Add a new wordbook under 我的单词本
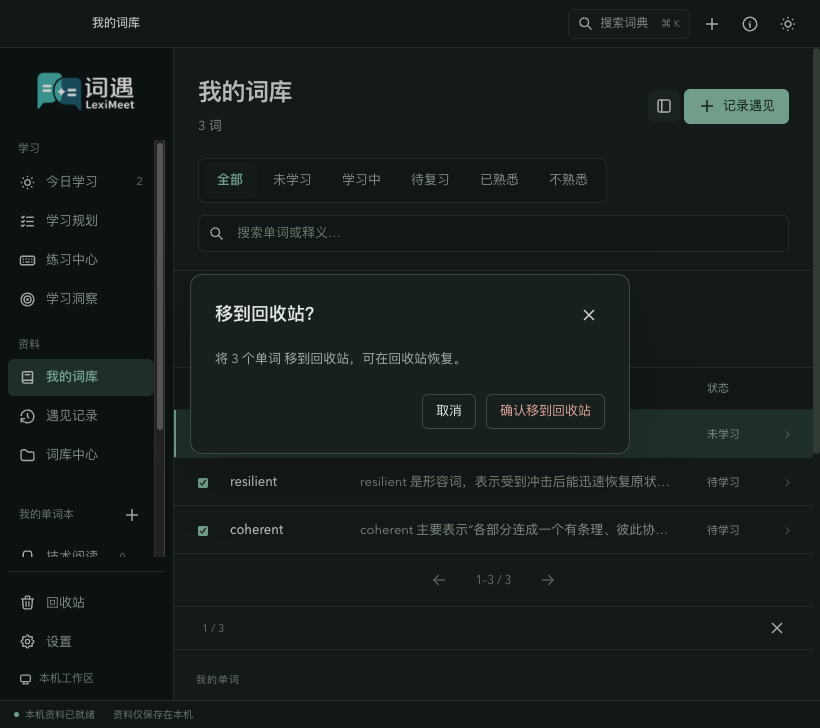 (132, 515)
